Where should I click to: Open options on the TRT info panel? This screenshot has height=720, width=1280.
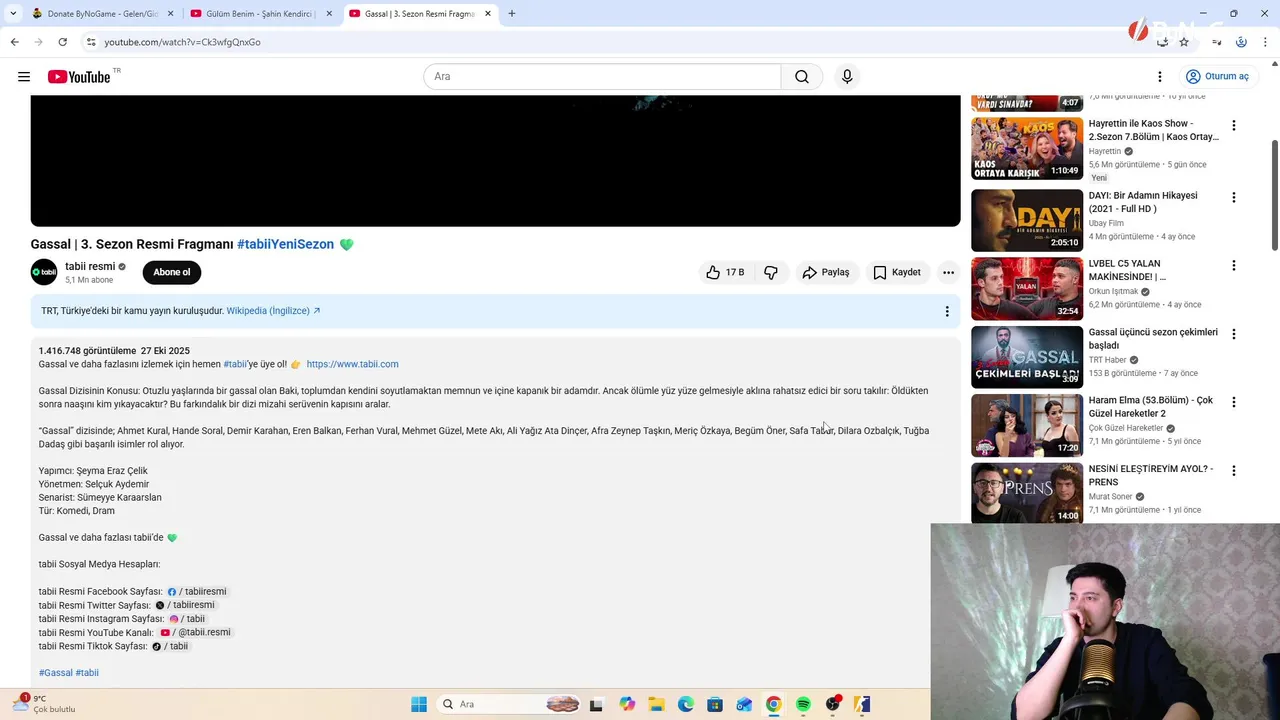tap(947, 311)
